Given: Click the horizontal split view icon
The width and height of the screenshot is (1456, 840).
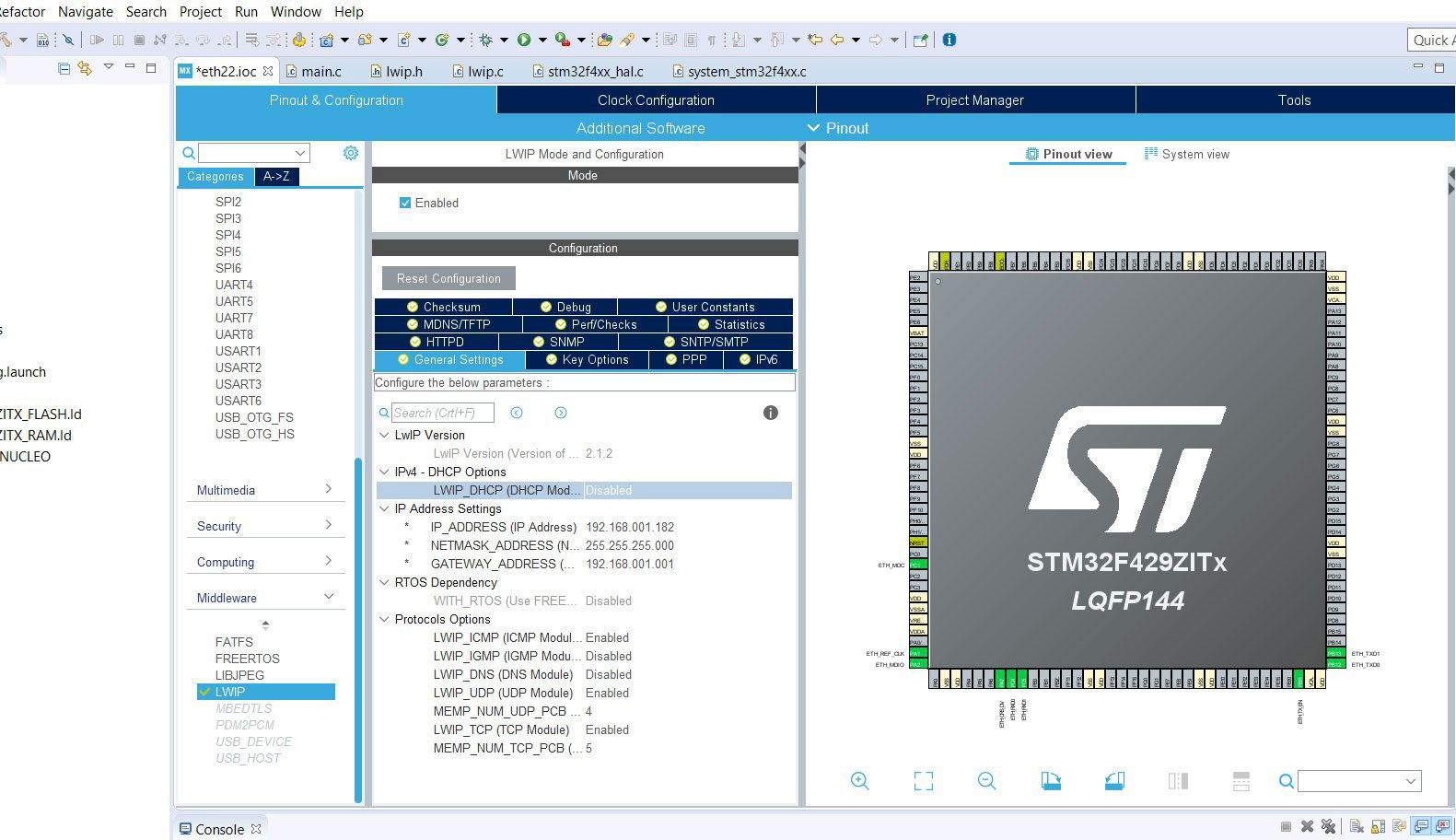Looking at the screenshot, I should coord(1241,781).
